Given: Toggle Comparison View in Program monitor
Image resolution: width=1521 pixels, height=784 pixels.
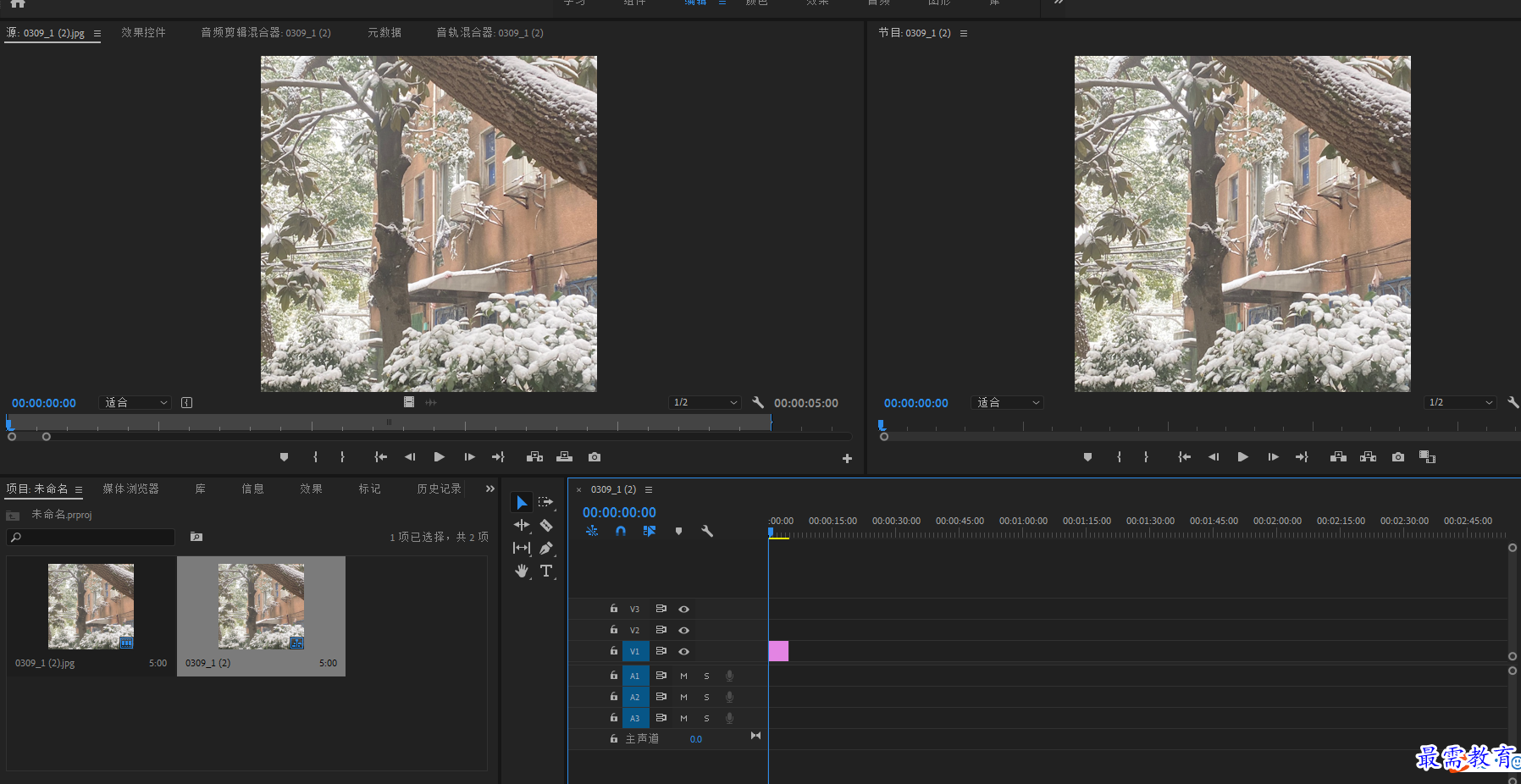Looking at the screenshot, I should 1428,457.
